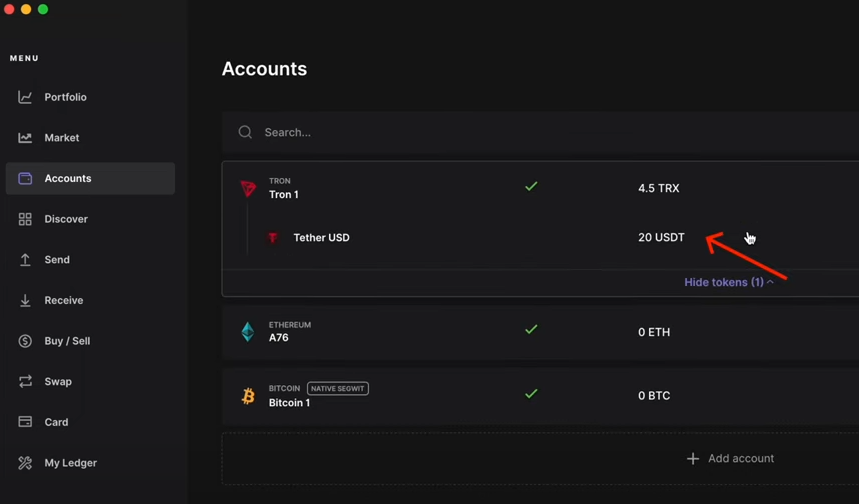Click the Bitcoin 1 sync checkmark
This screenshot has width=859, height=504.
[531, 394]
